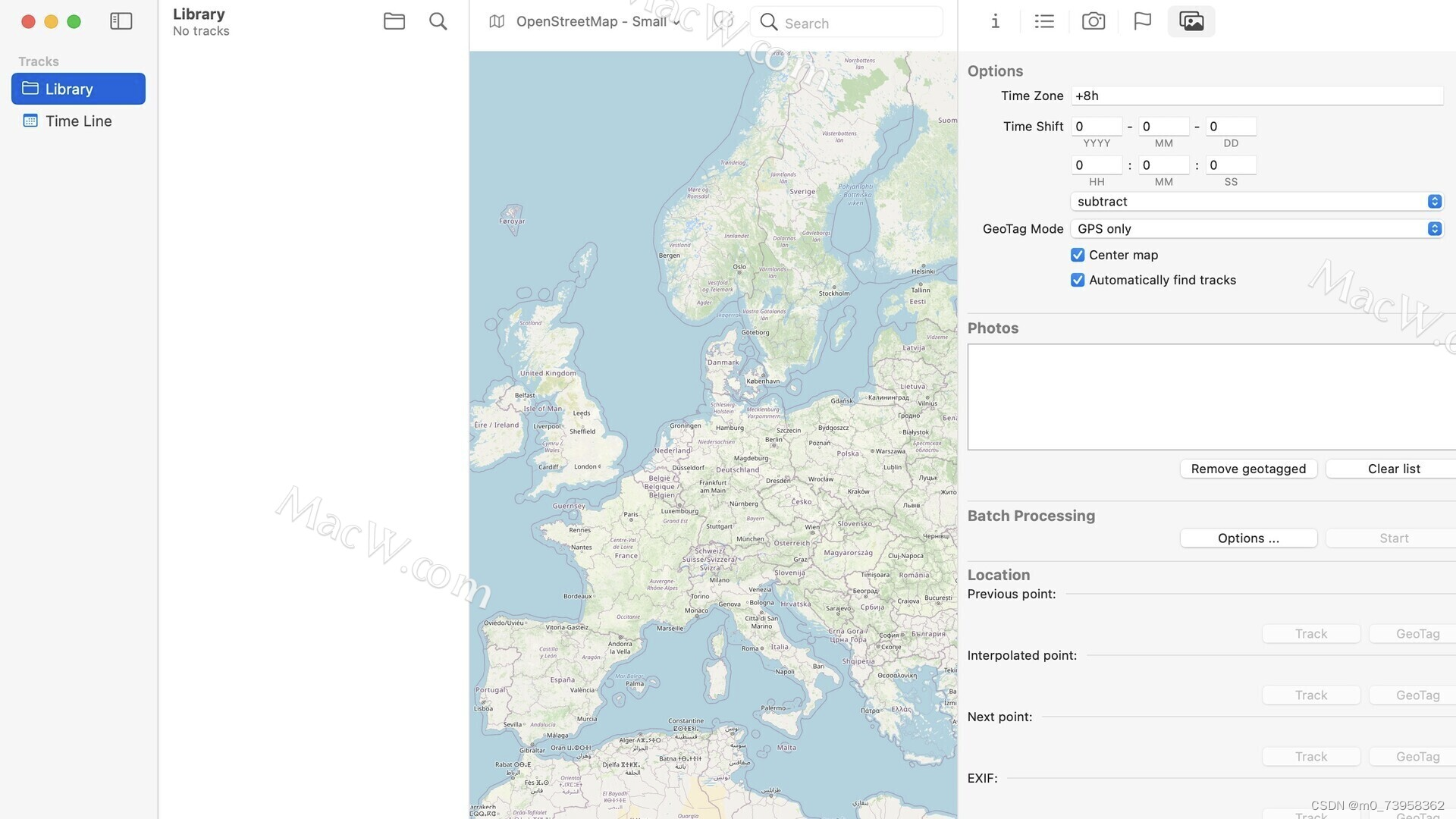
Task: Click the Remove geotagged button
Action: (1248, 469)
